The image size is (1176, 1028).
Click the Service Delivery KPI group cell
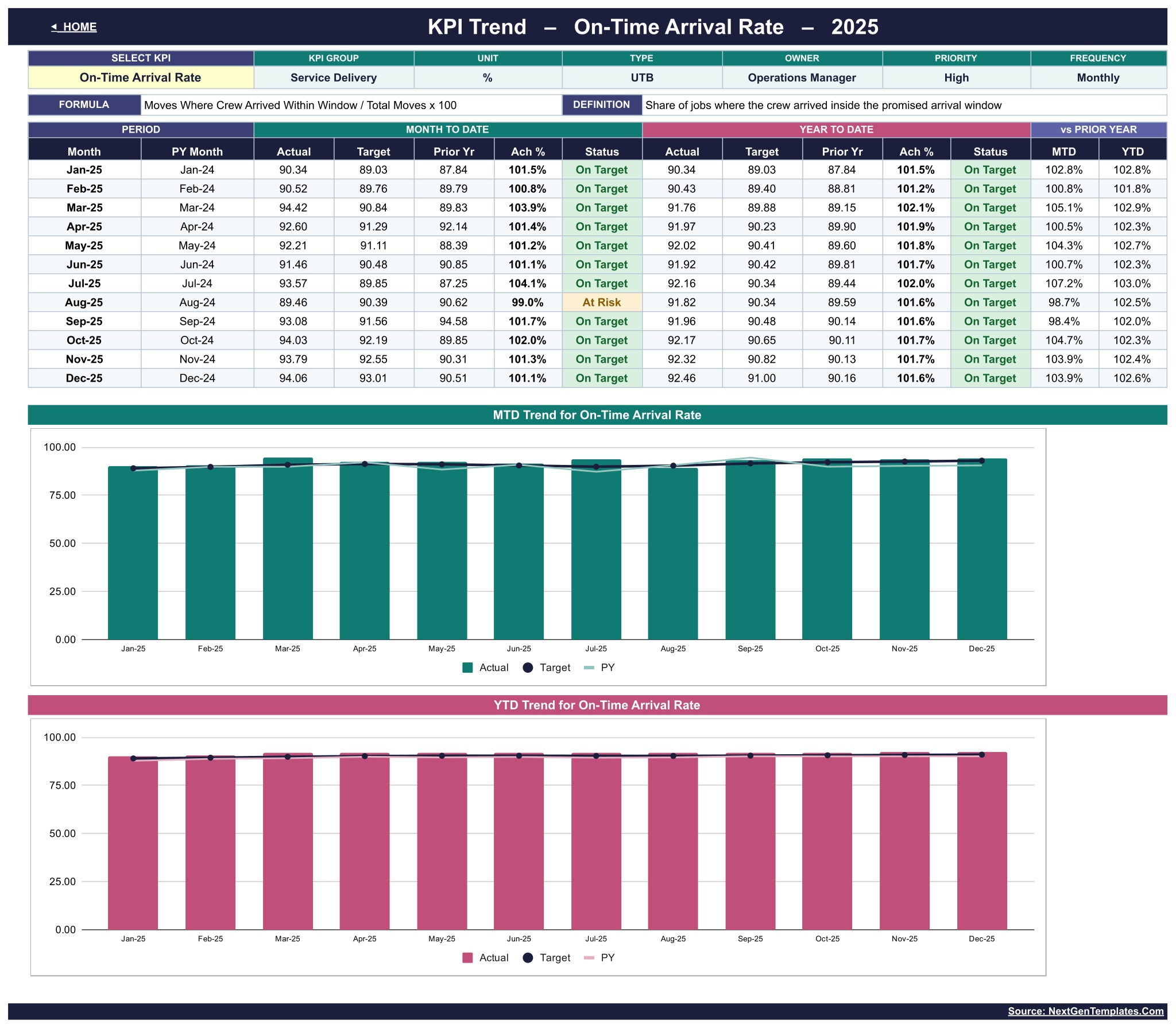coord(334,77)
